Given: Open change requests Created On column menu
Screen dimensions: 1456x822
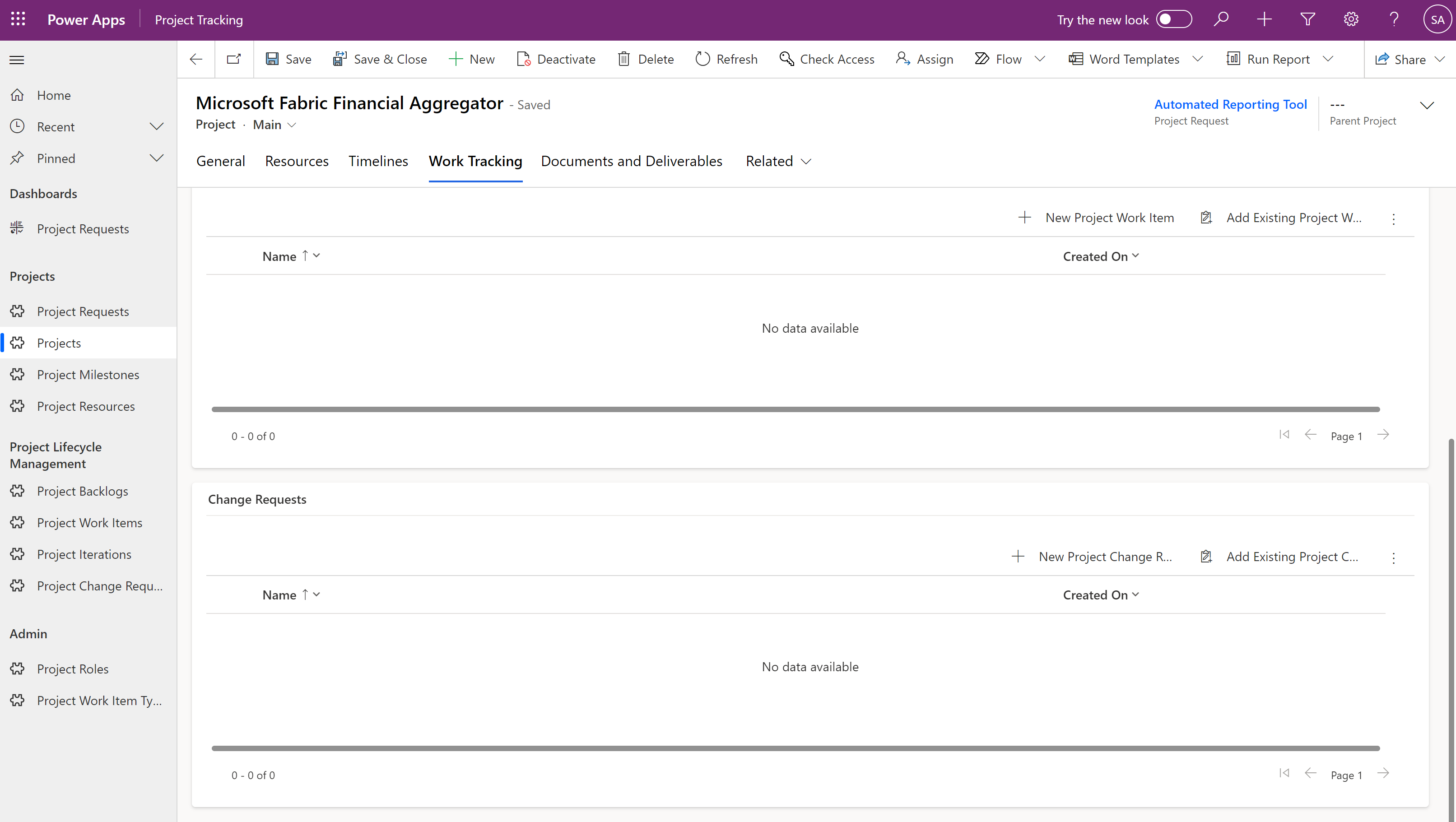Looking at the screenshot, I should coord(1101,595).
